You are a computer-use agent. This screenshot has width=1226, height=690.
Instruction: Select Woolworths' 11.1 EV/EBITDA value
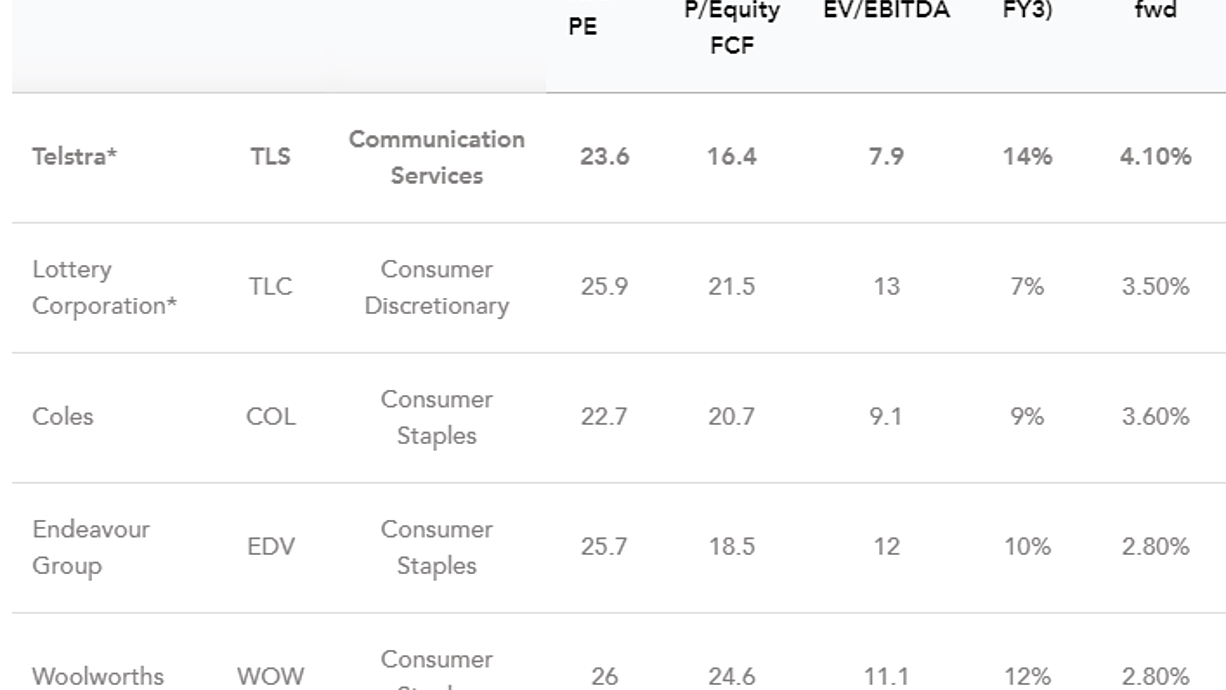(886, 676)
